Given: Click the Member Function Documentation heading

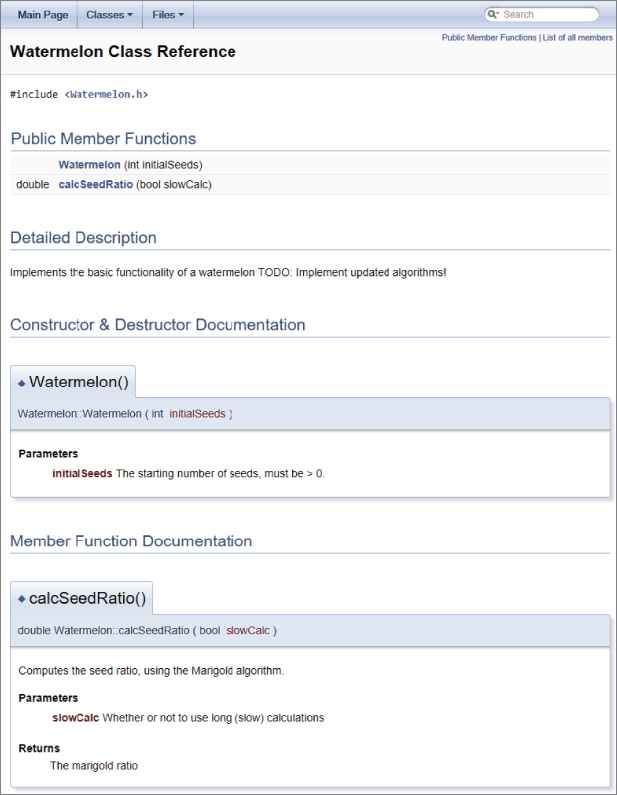Looking at the screenshot, I should (x=131, y=541).
